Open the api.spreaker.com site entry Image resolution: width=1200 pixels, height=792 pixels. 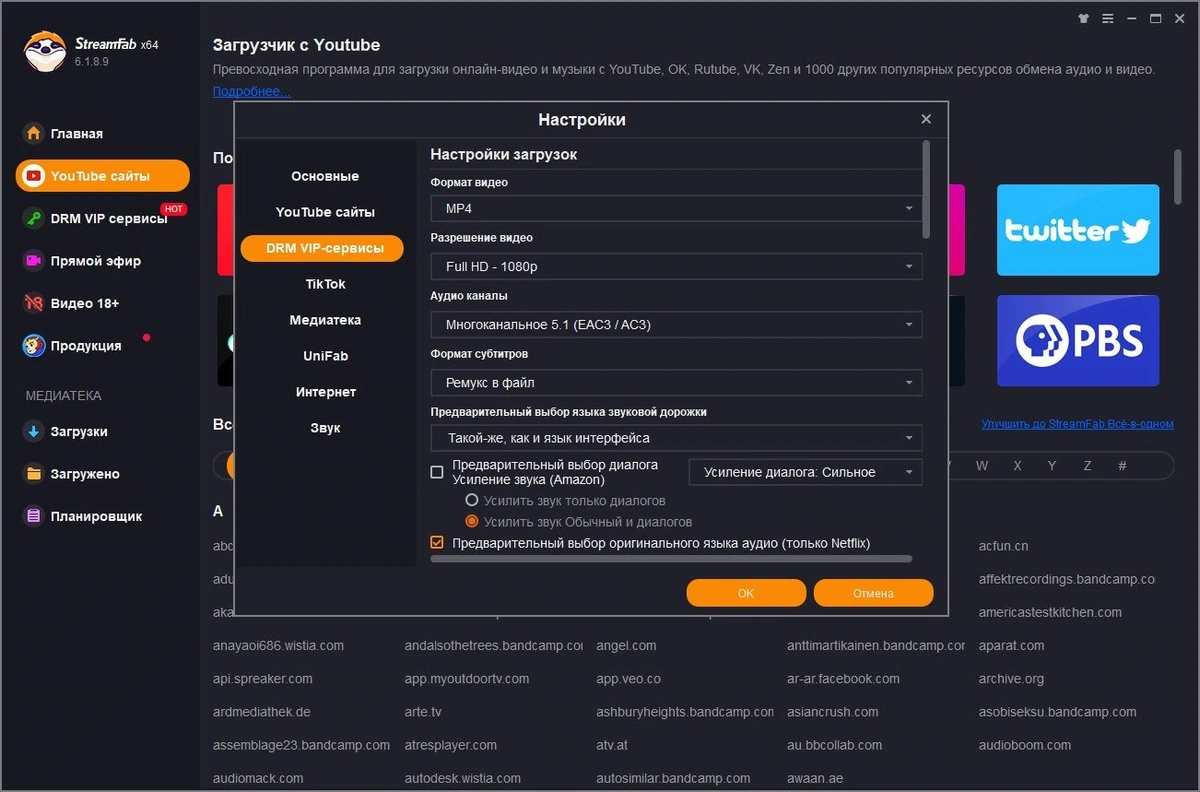(263, 679)
